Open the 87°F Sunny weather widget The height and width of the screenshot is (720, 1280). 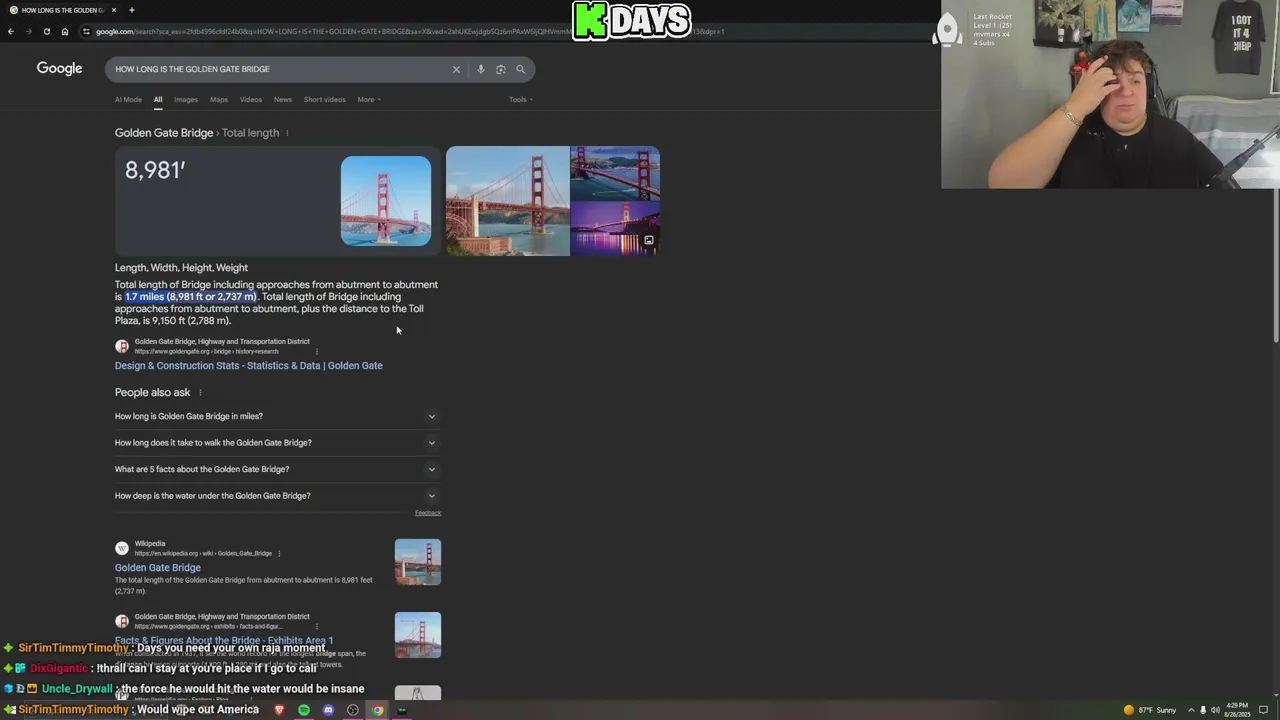click(x=1150, y=710)
